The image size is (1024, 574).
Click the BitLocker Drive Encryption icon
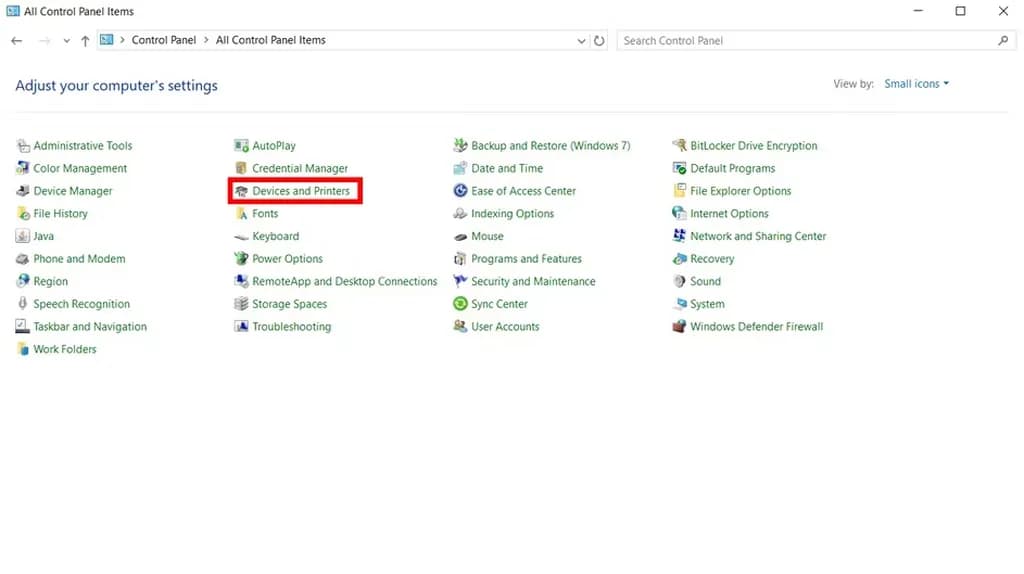[x=680, y=146]
